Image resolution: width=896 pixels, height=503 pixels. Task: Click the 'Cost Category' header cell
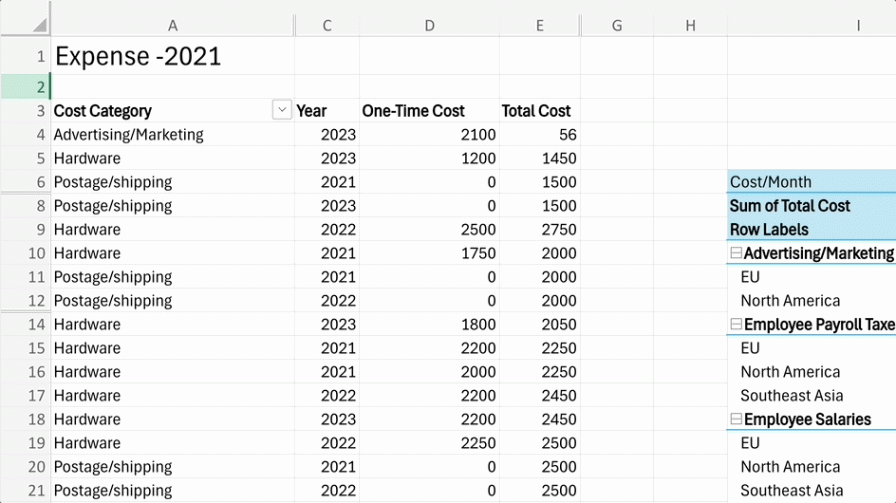(x=173, y=110)
